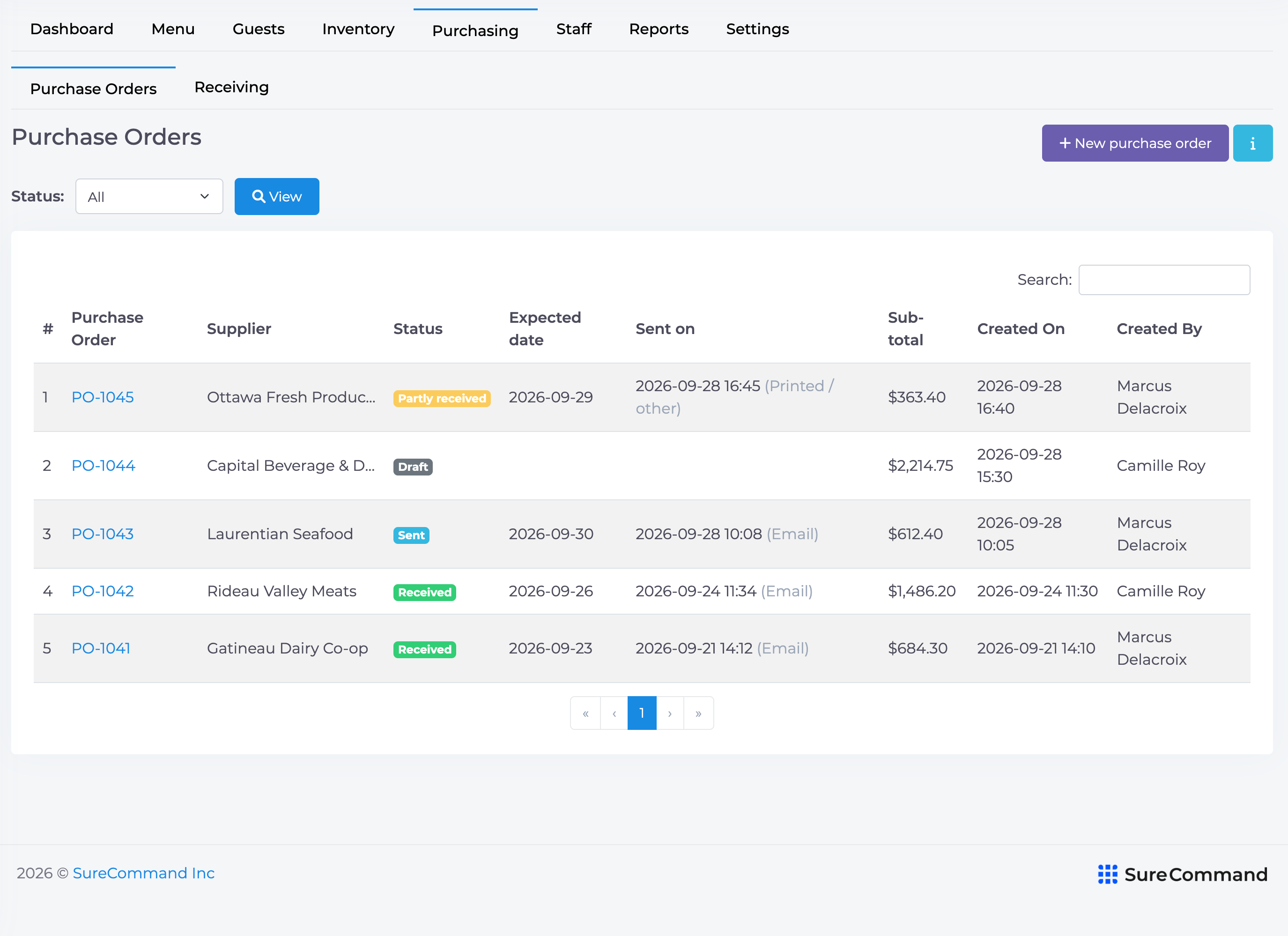Click sub-total $612.40
This screenshot has width=1288, height=936.
click(916, 534)
